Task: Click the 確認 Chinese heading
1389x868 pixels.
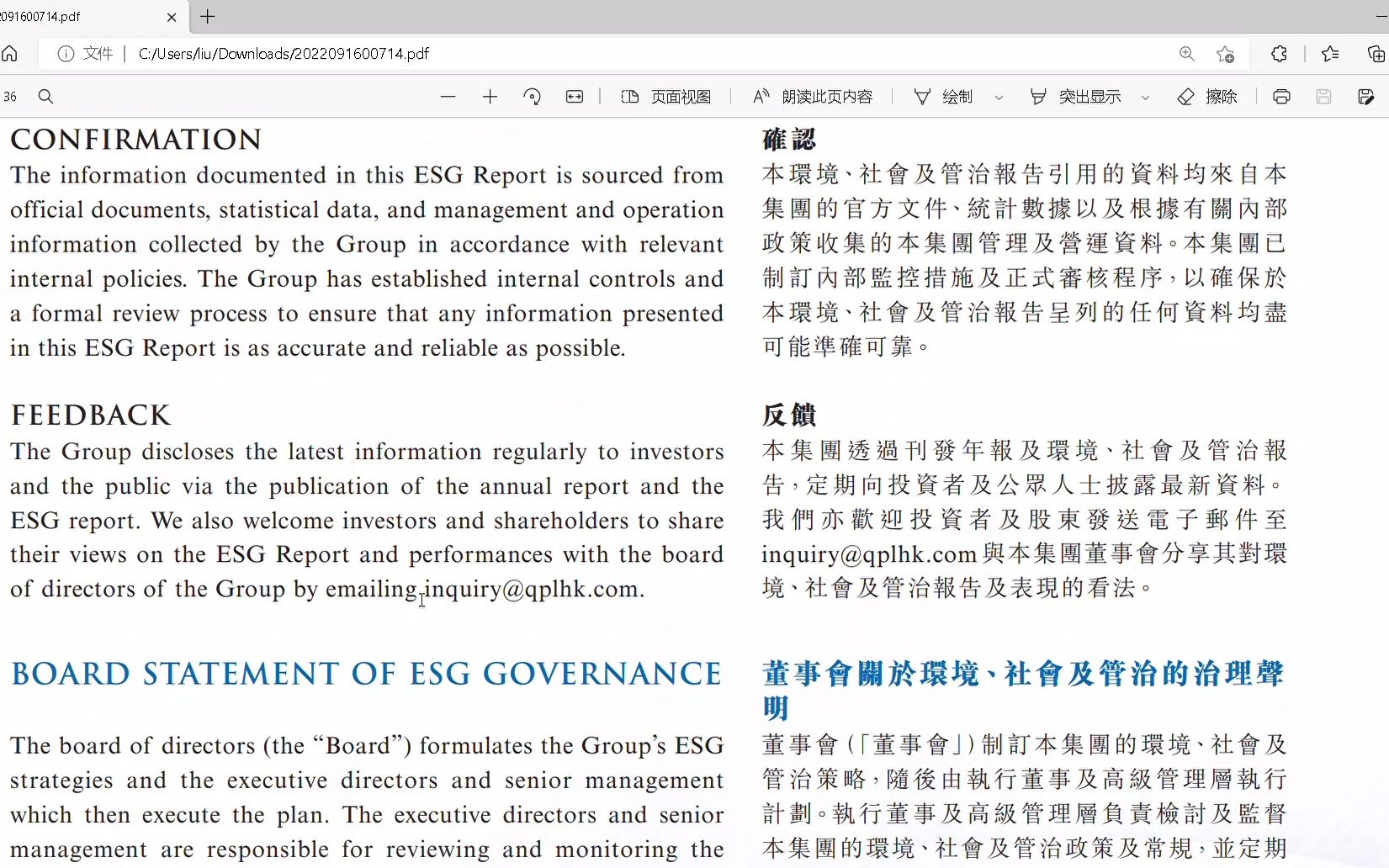Action: click(x=789, y=140)
